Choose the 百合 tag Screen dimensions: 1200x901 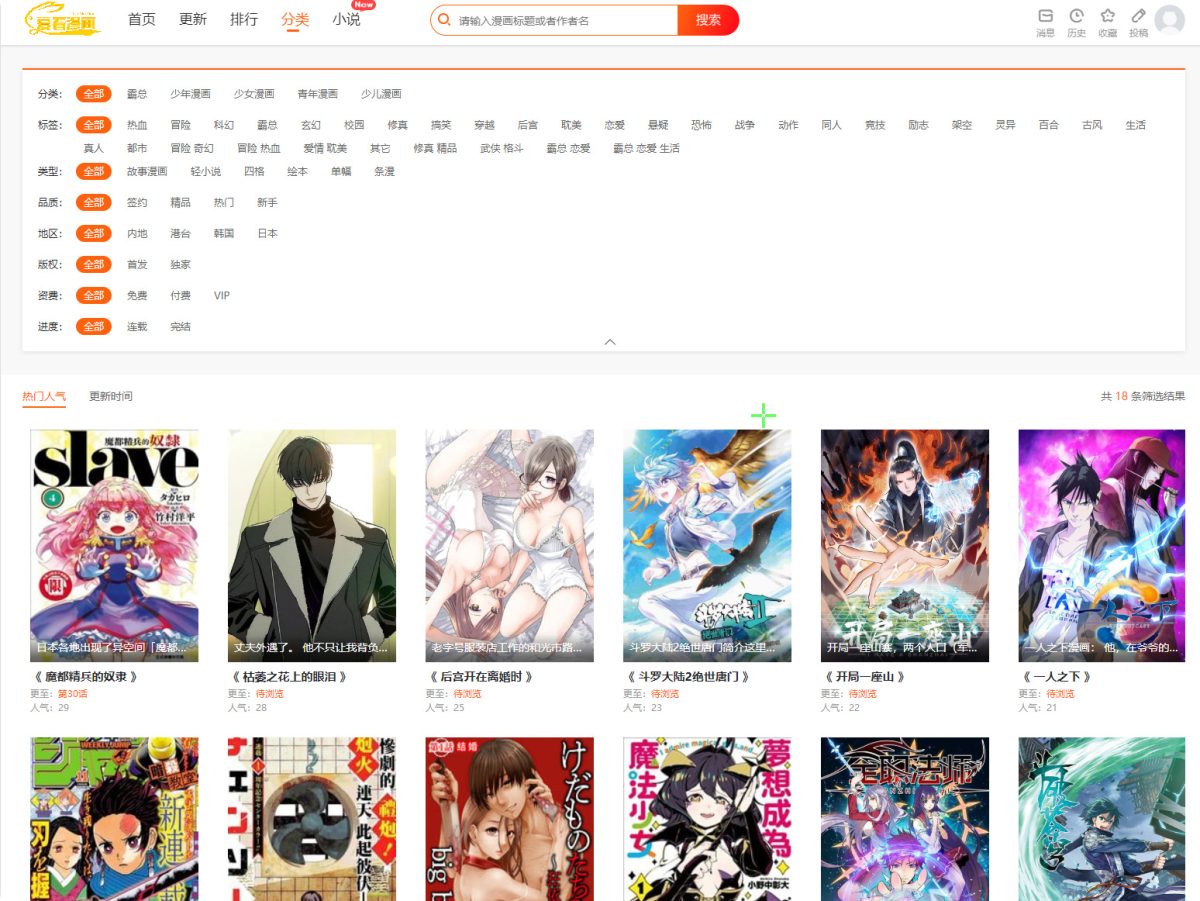click(x=1048, y=125)
